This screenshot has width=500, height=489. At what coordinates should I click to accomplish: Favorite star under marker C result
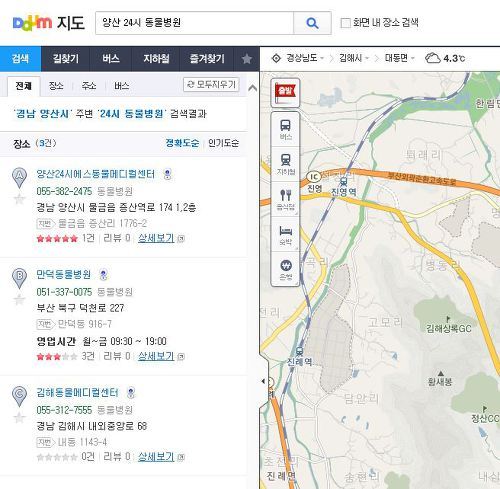point(19,417)
